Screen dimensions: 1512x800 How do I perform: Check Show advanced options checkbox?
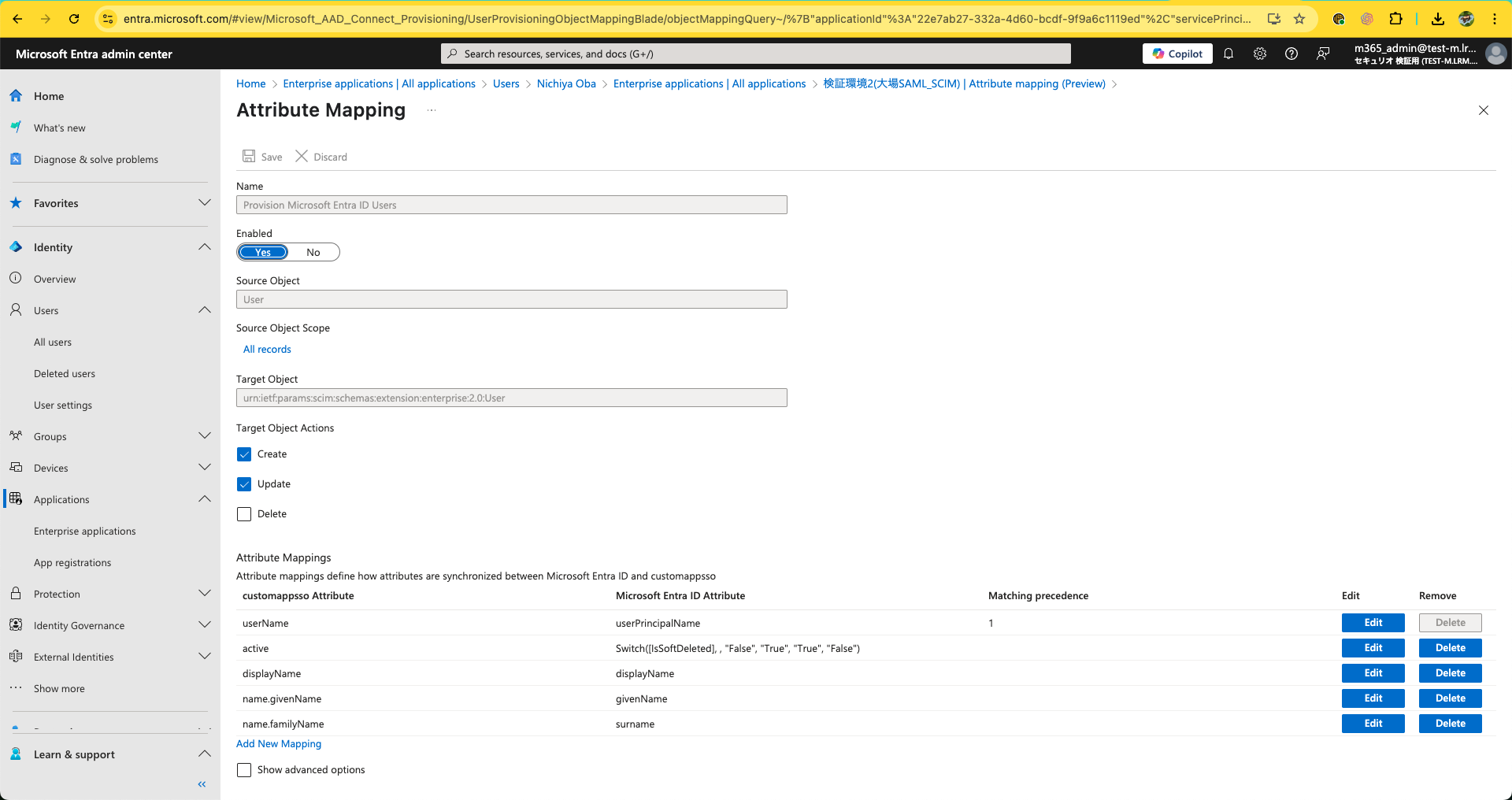244,770
